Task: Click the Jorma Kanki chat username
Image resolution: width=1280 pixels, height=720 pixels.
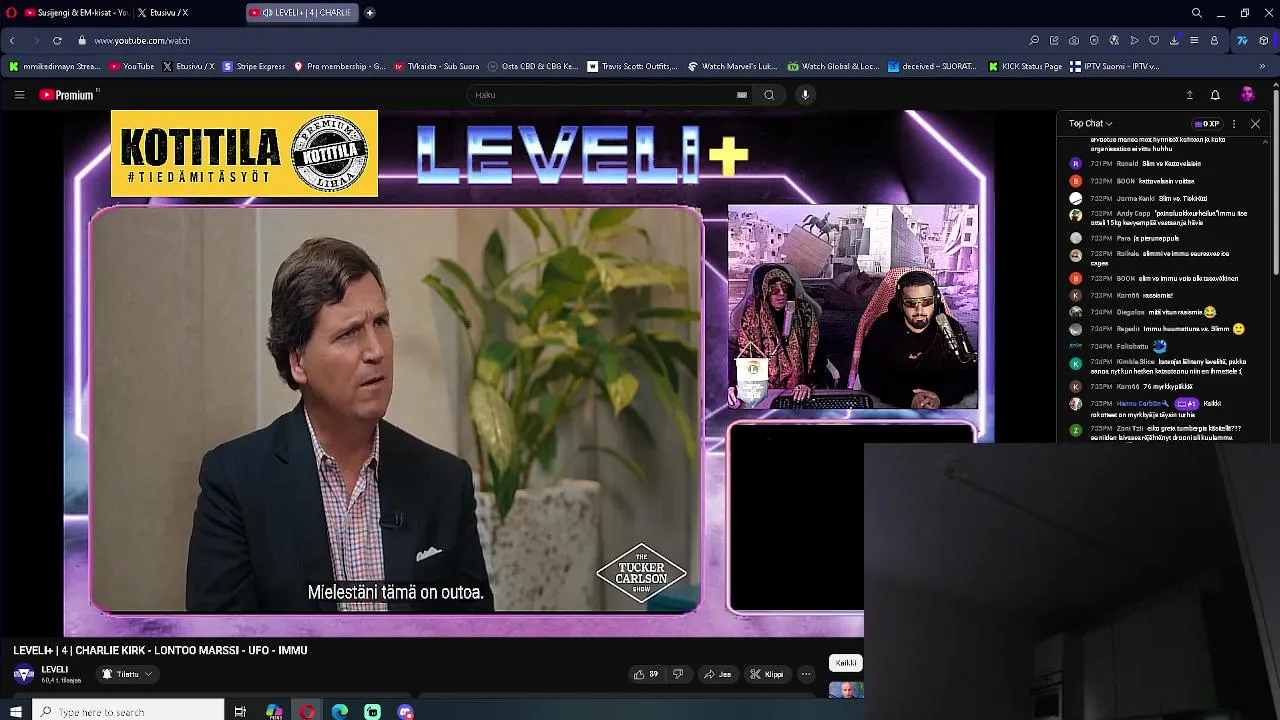Action: click(x=1135, y=198)
